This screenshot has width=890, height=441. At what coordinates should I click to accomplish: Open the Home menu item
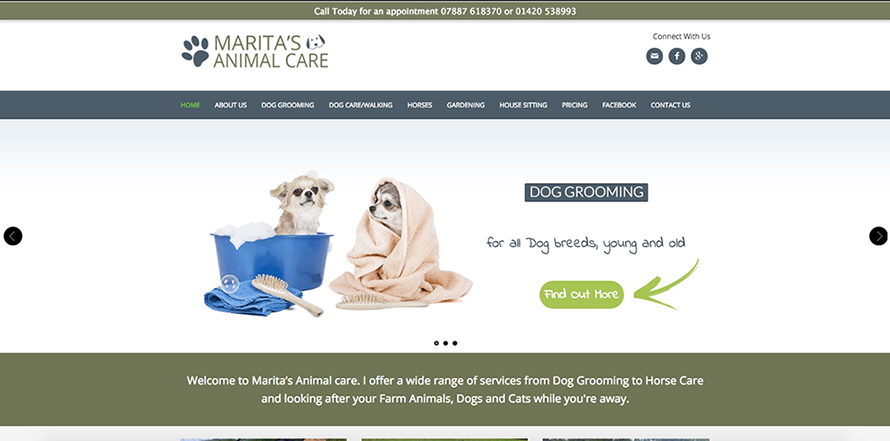pyautogui.click(x=190, y=105)
